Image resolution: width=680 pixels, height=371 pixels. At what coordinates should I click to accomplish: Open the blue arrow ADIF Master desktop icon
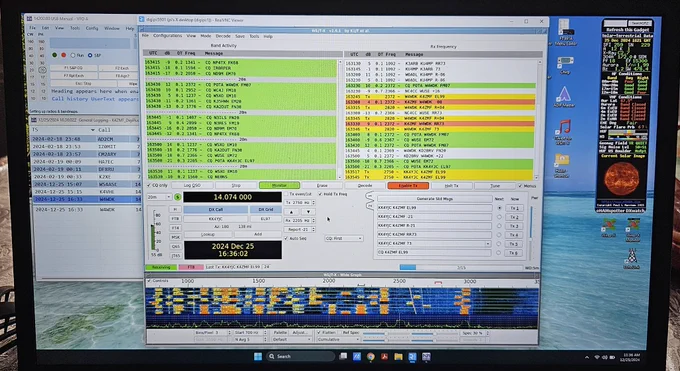pyautogui.click(x=564, y=95)
